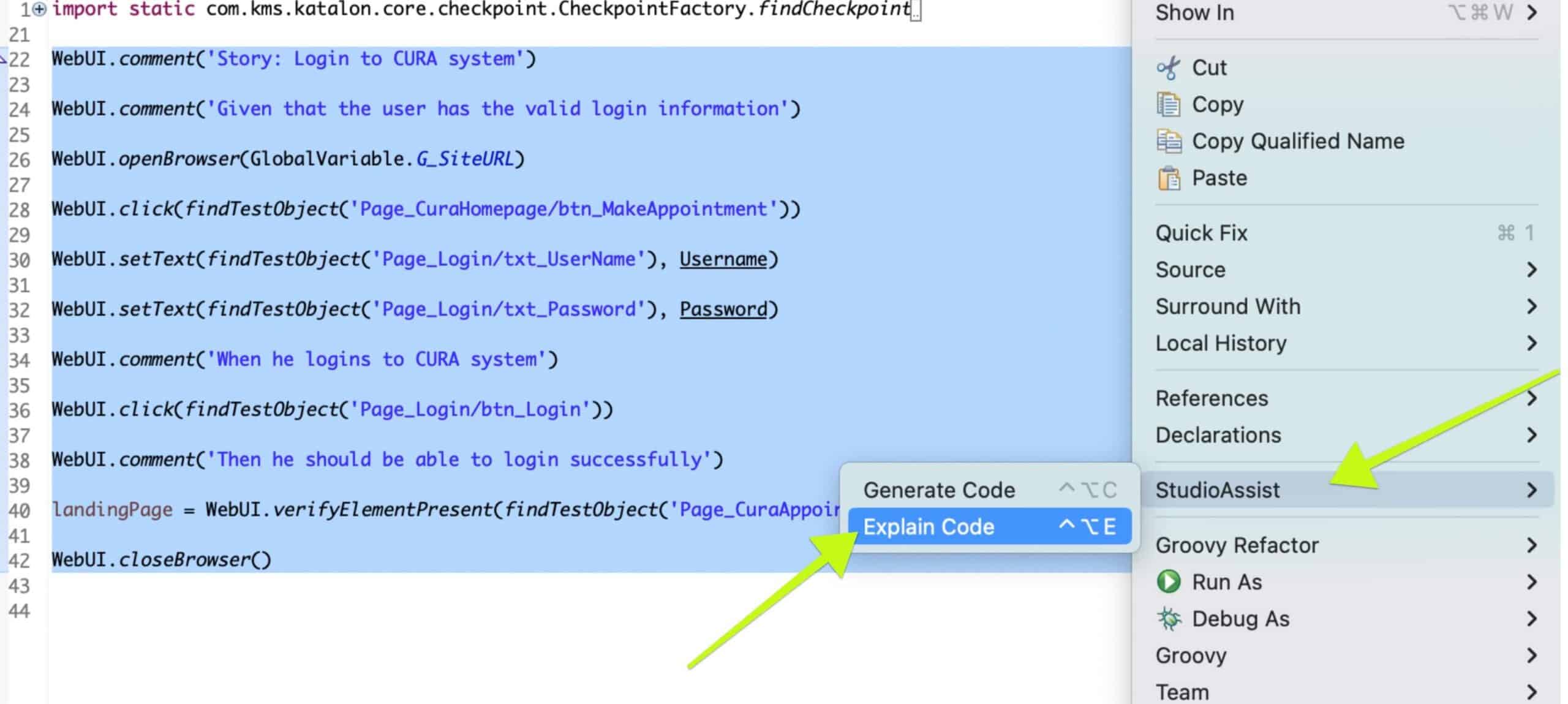
Task: Click the WebUI.closeBrowser() statement
Action: 162,560
